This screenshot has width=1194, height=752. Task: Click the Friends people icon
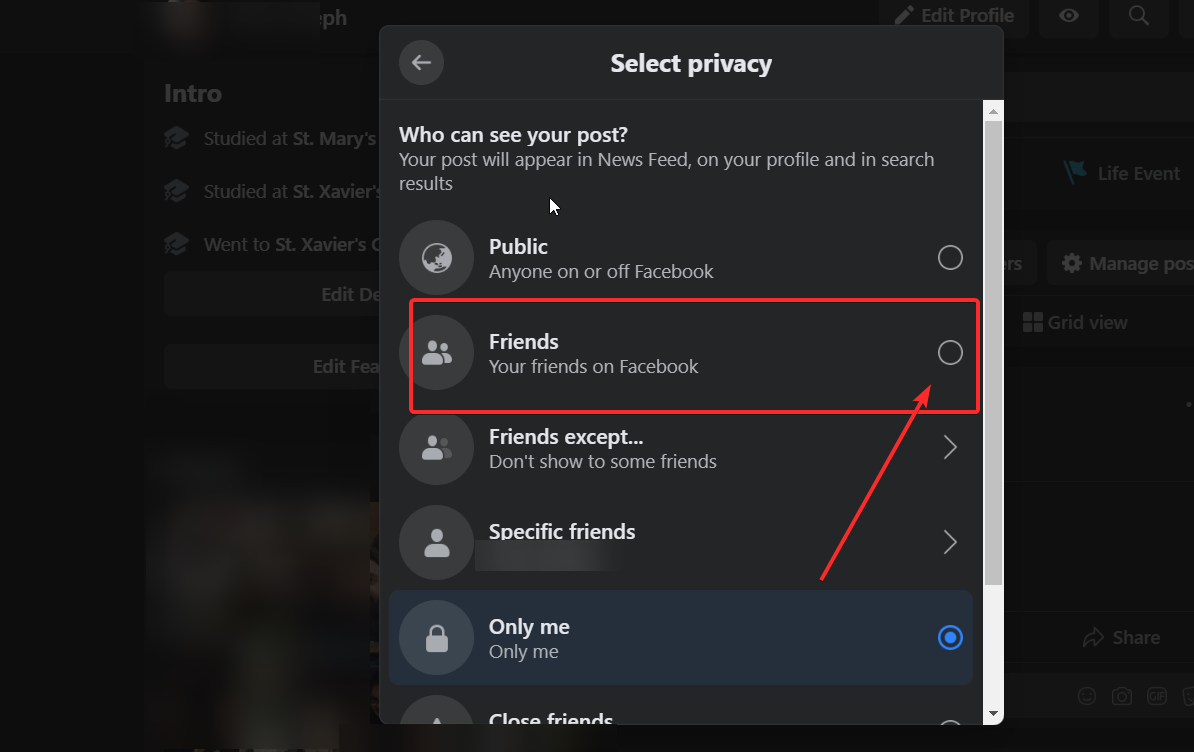click(x=436, y=352)
